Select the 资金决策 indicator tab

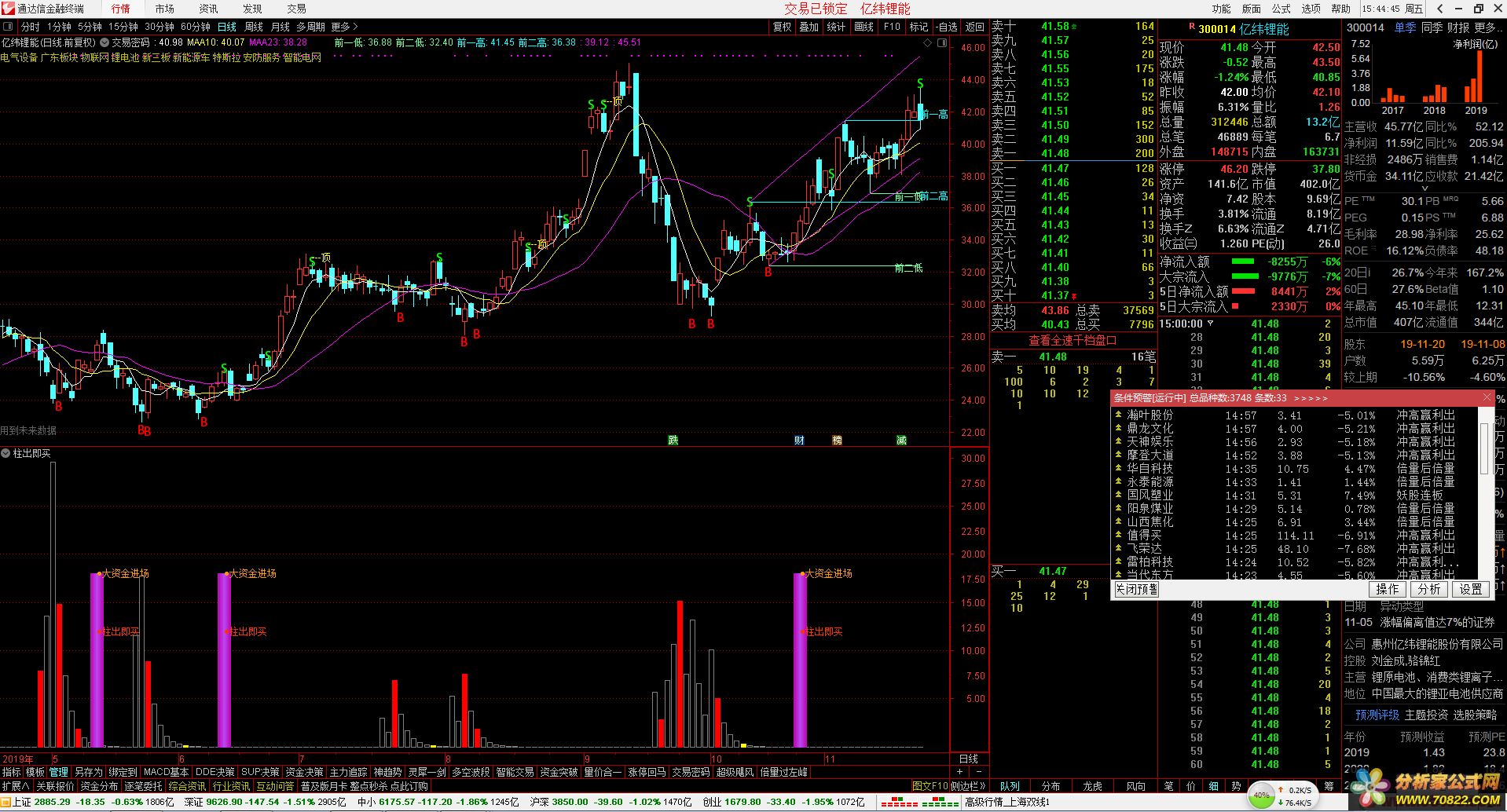click(304, 772)
